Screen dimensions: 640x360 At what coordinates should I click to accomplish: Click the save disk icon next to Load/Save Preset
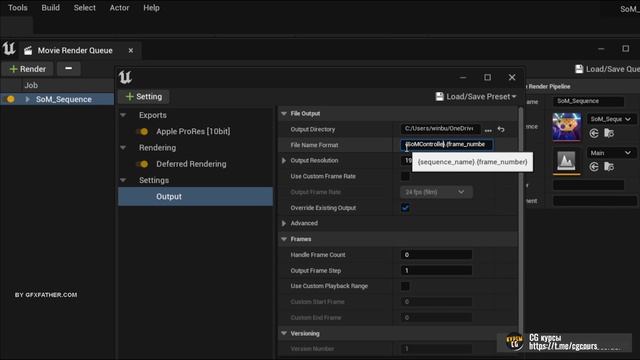439,97
